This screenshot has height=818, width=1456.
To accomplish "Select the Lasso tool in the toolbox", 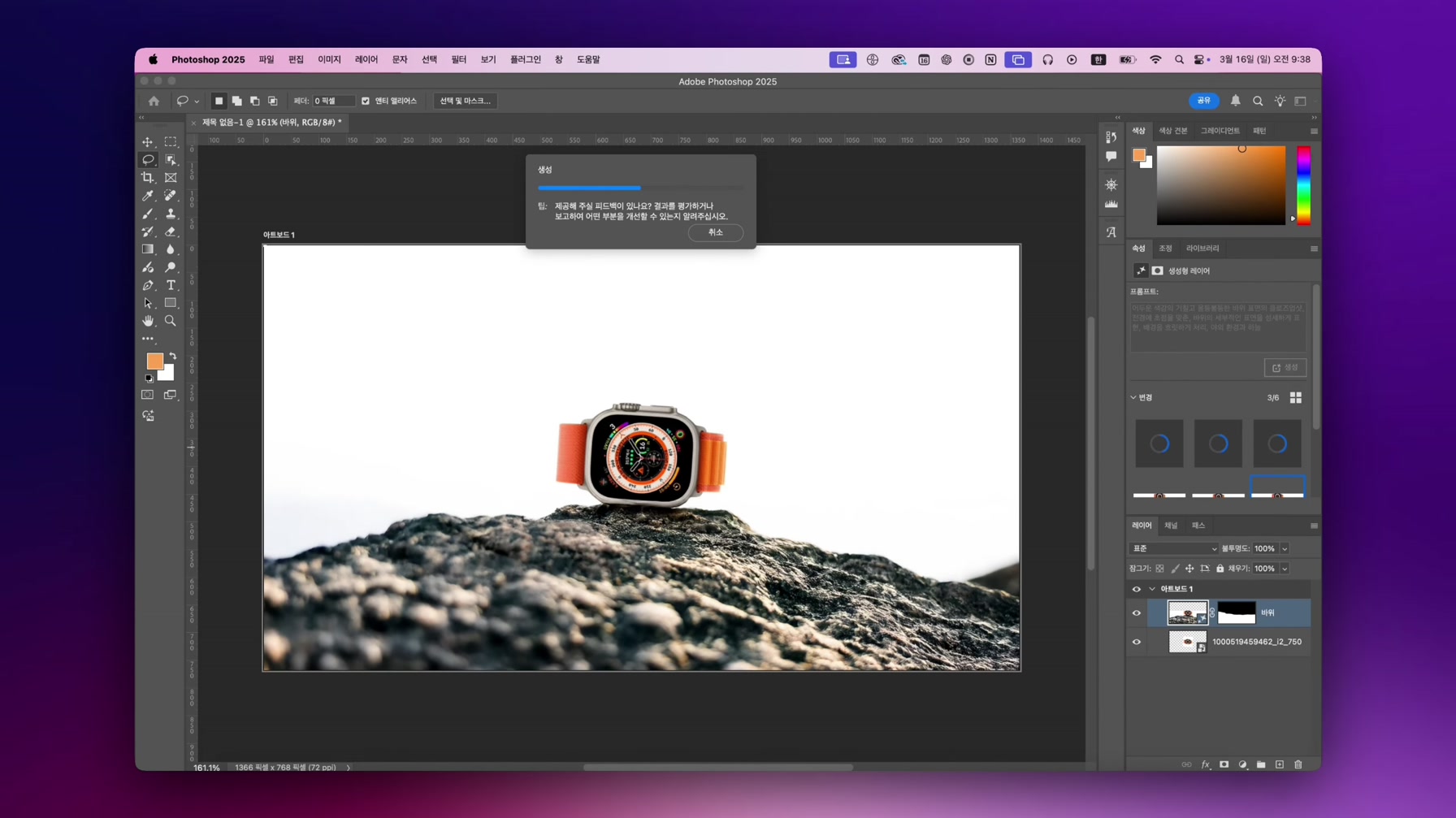I will 147,160.
